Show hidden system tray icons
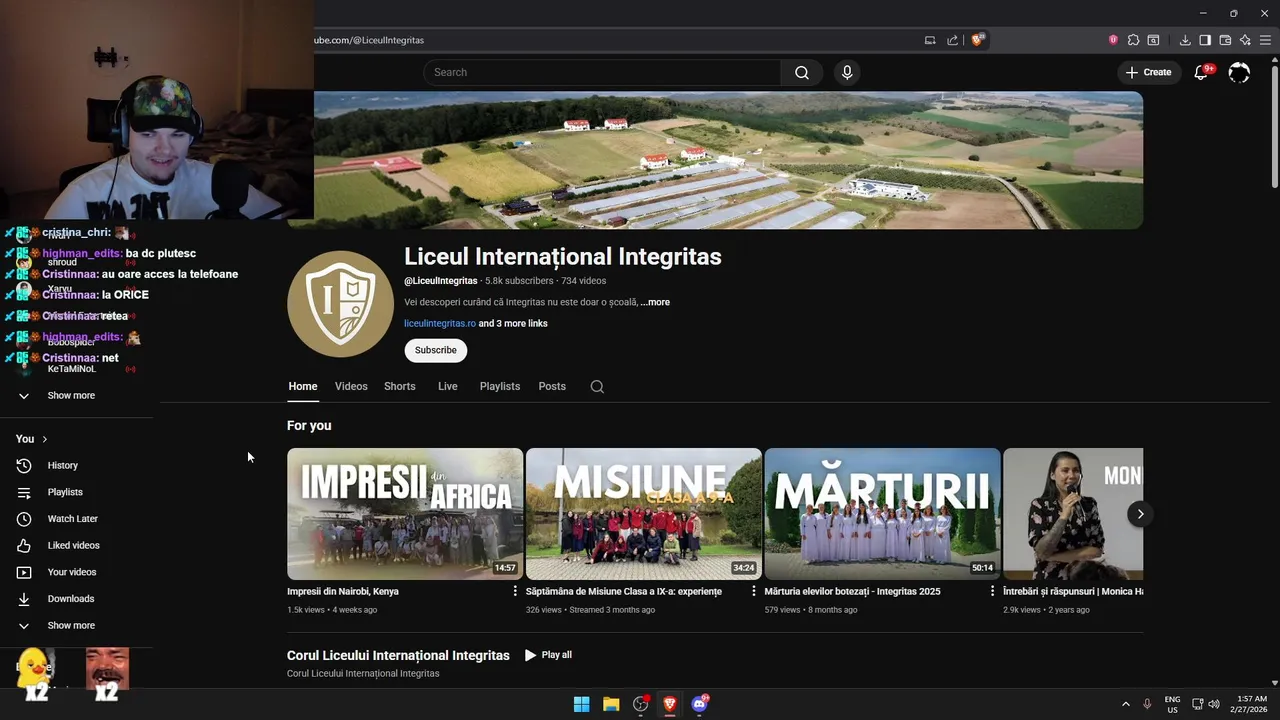 (x=1125, y=704)
